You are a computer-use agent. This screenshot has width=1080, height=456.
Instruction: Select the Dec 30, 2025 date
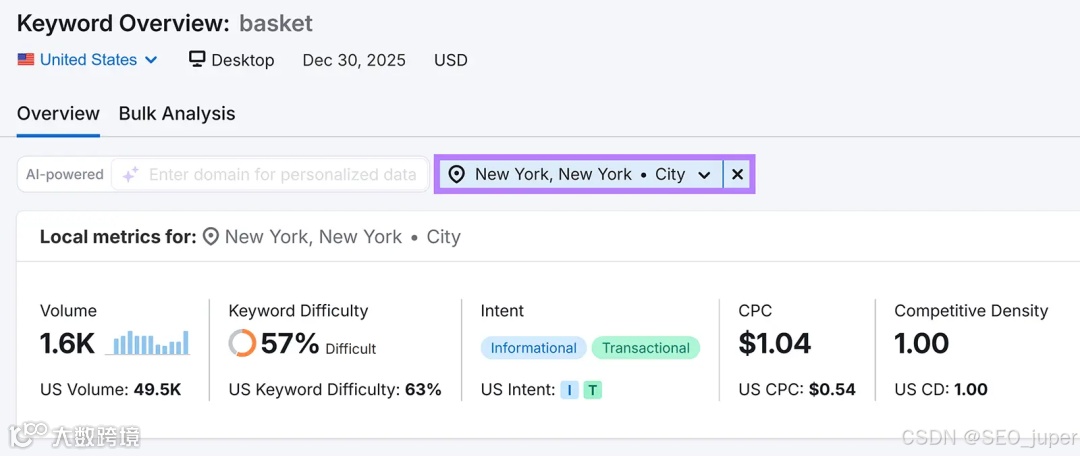pyautogui.click(x=354, y=60)
